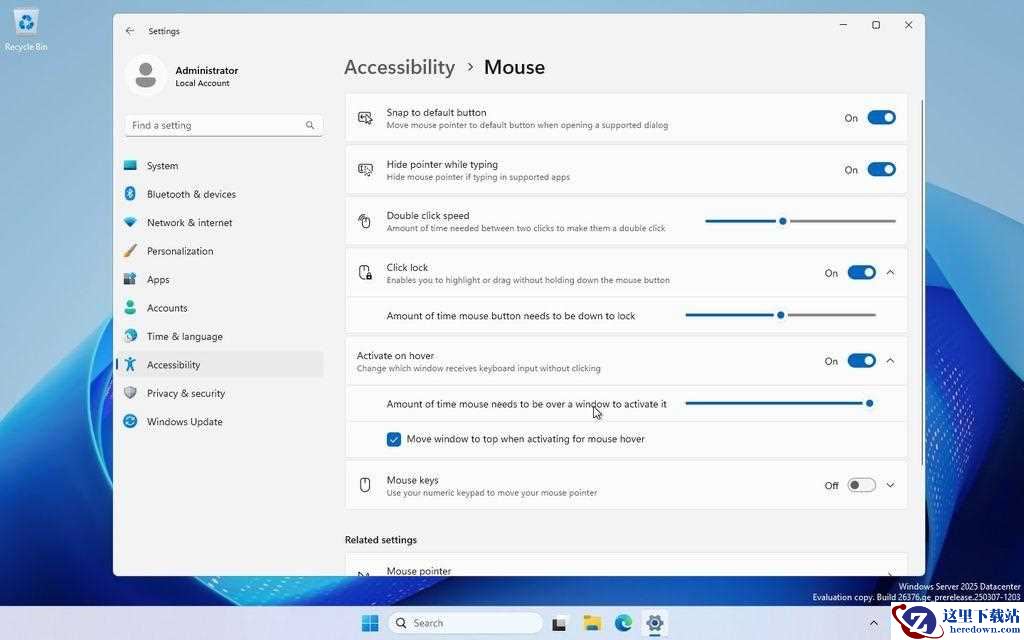This screenshot has width=1024, height=640.
Task: Click the Accessibility figure icon
Action: pos(130,364)
